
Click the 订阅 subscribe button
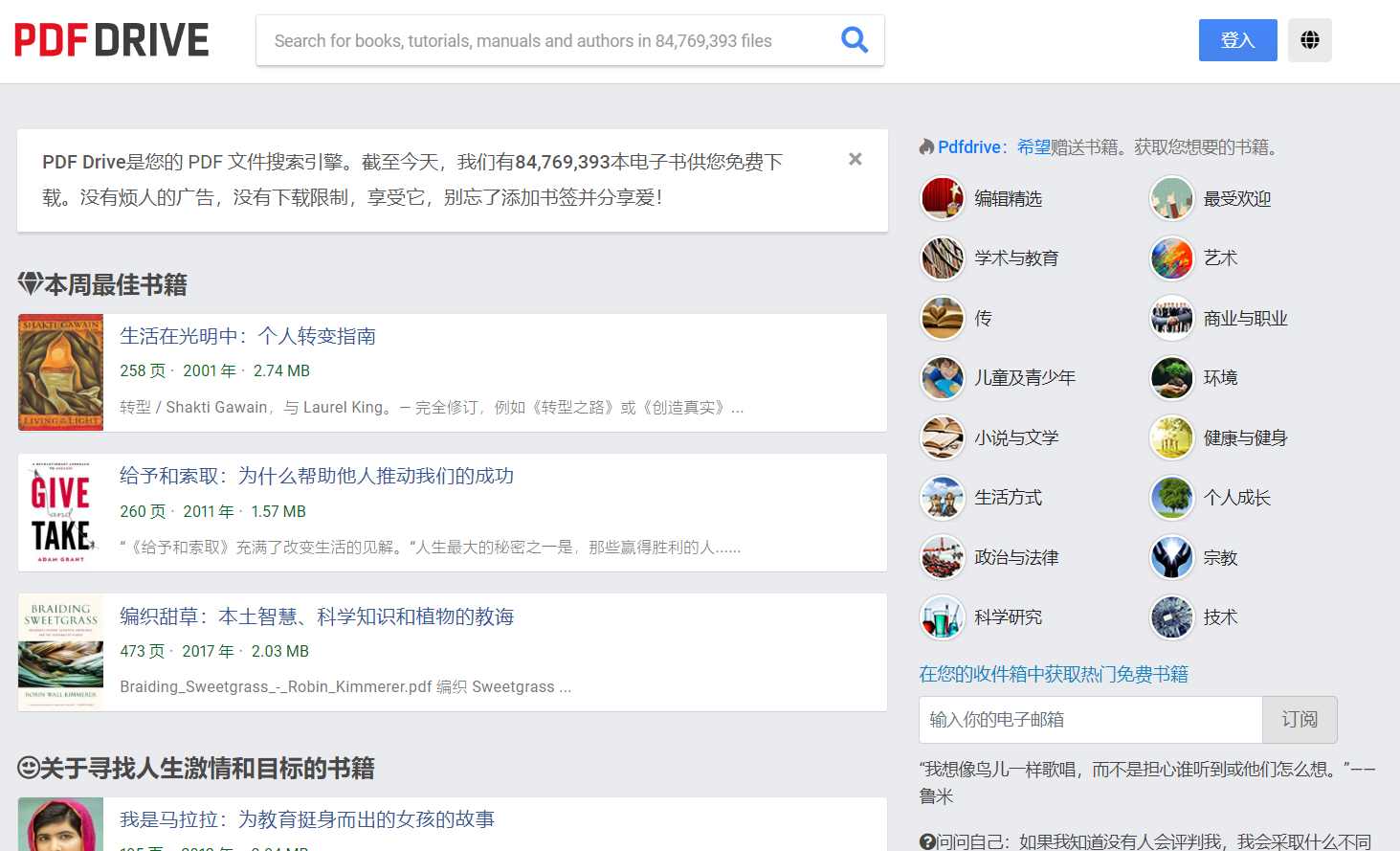[x=1300, y=720]
